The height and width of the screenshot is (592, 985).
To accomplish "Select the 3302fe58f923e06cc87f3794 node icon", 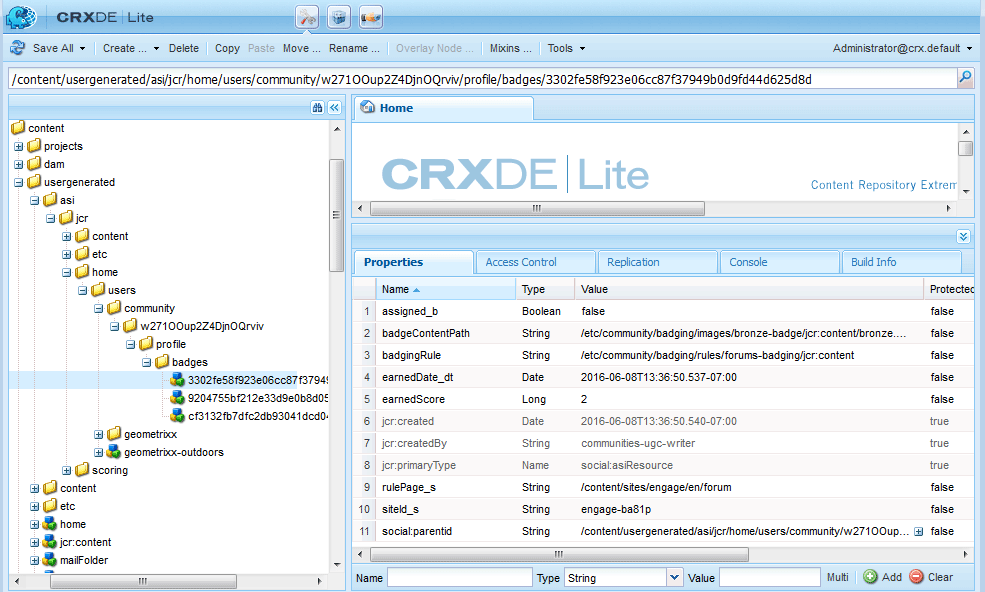I will [x=178, y=380].
